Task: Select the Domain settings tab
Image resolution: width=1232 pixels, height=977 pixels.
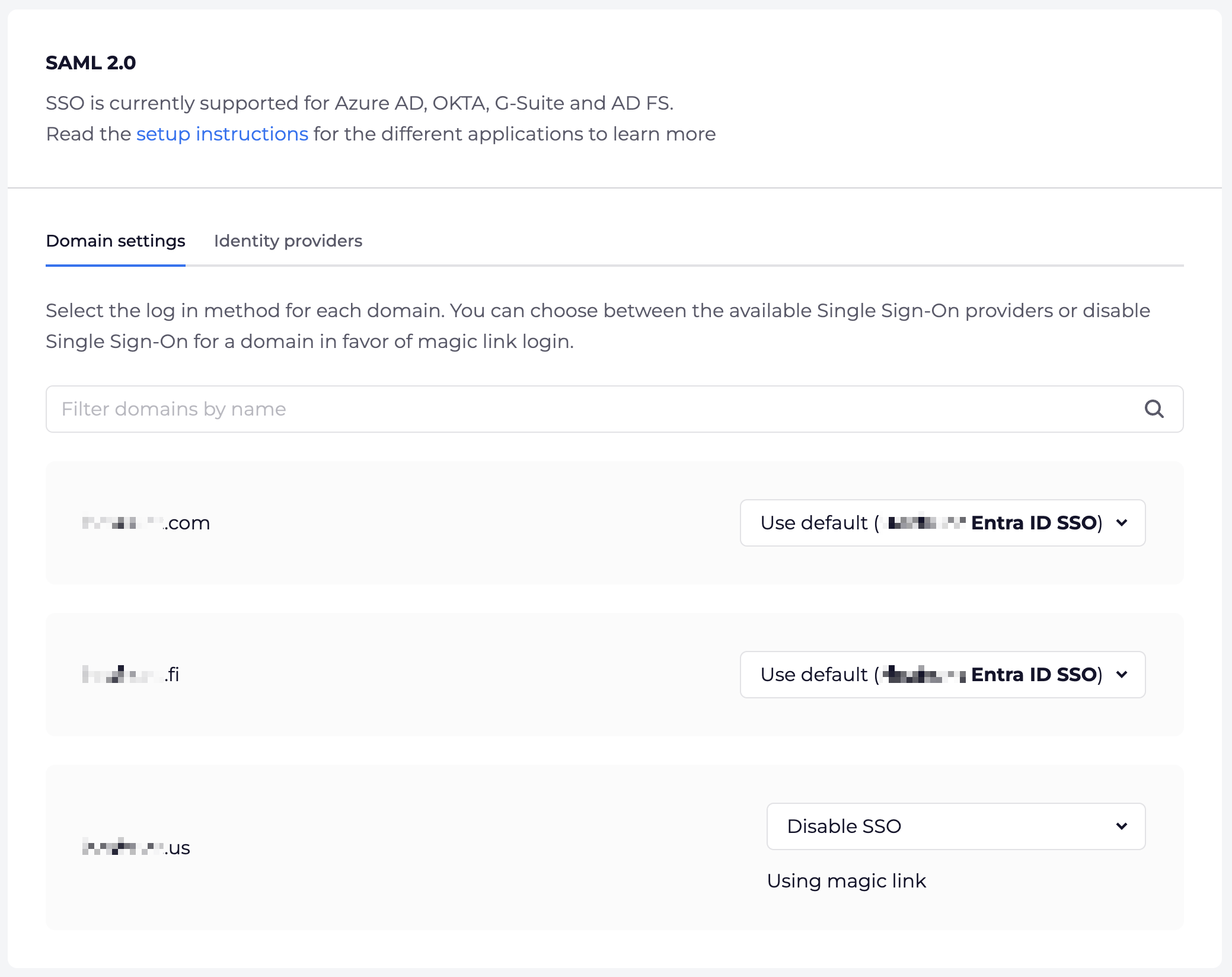Action: pyautogui.click(x=116, y=241)
